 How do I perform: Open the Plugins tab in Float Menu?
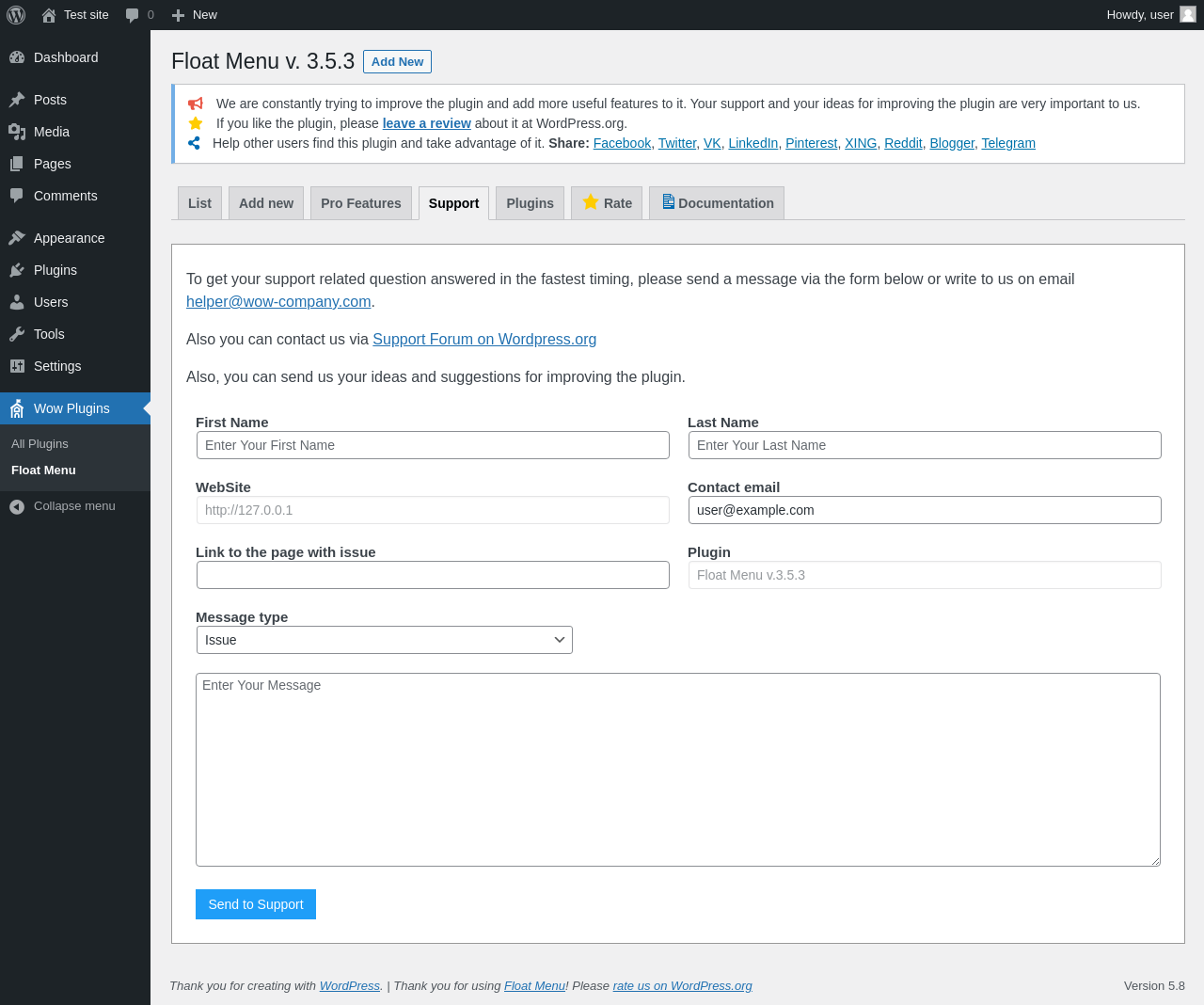pyautogui.click(x=530, y=203)
